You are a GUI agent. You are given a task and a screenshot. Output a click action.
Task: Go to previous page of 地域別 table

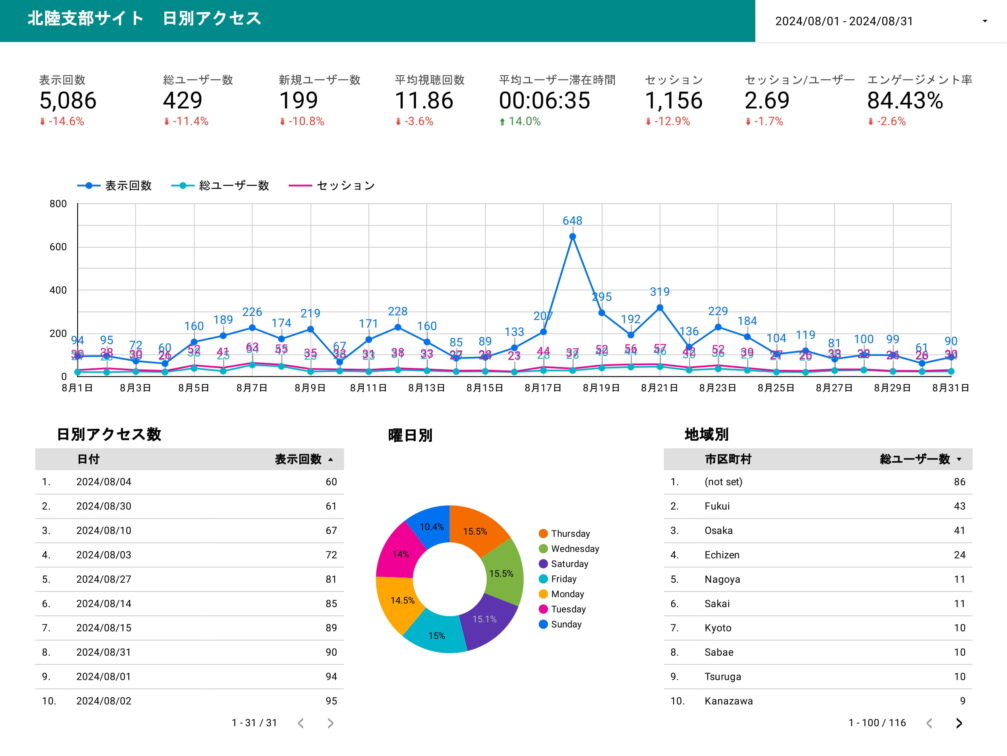coord(929,723)
